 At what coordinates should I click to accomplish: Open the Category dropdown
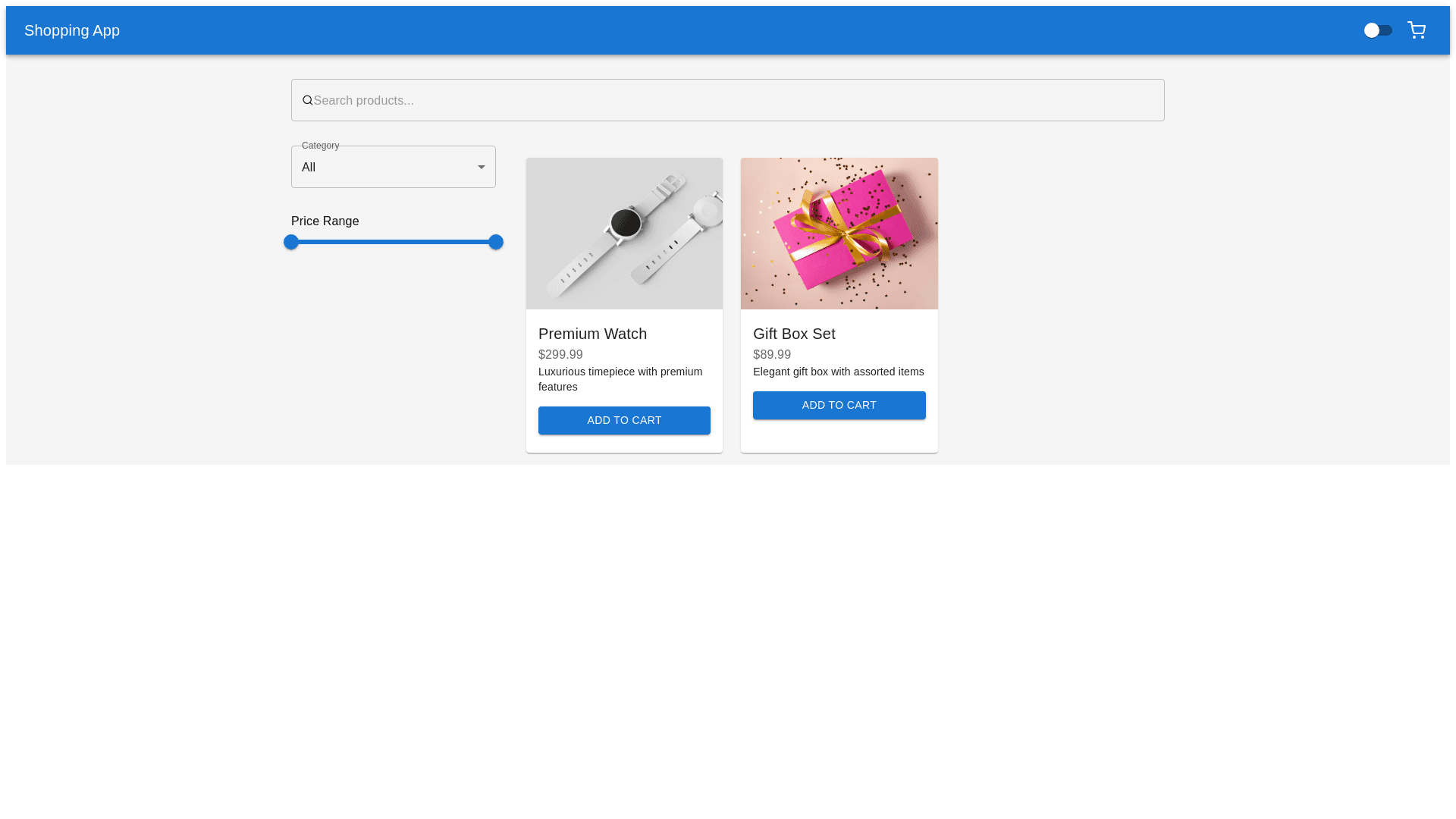click(x=383, y=167)
